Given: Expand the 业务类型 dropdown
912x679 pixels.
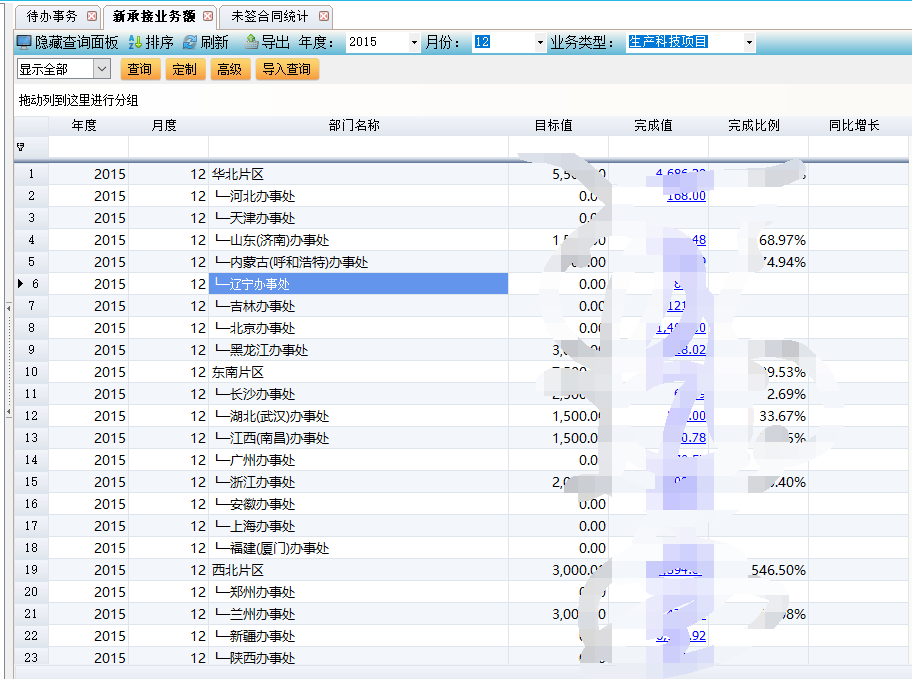Looking at the screenshot, I should point(748,42).
